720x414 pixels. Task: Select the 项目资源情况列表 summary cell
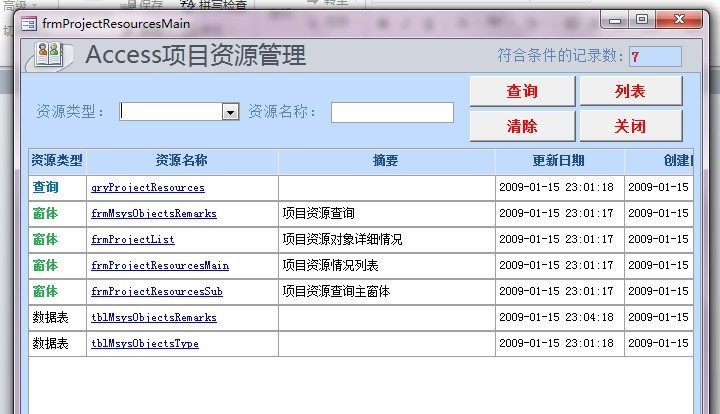(x=386, y=265)
